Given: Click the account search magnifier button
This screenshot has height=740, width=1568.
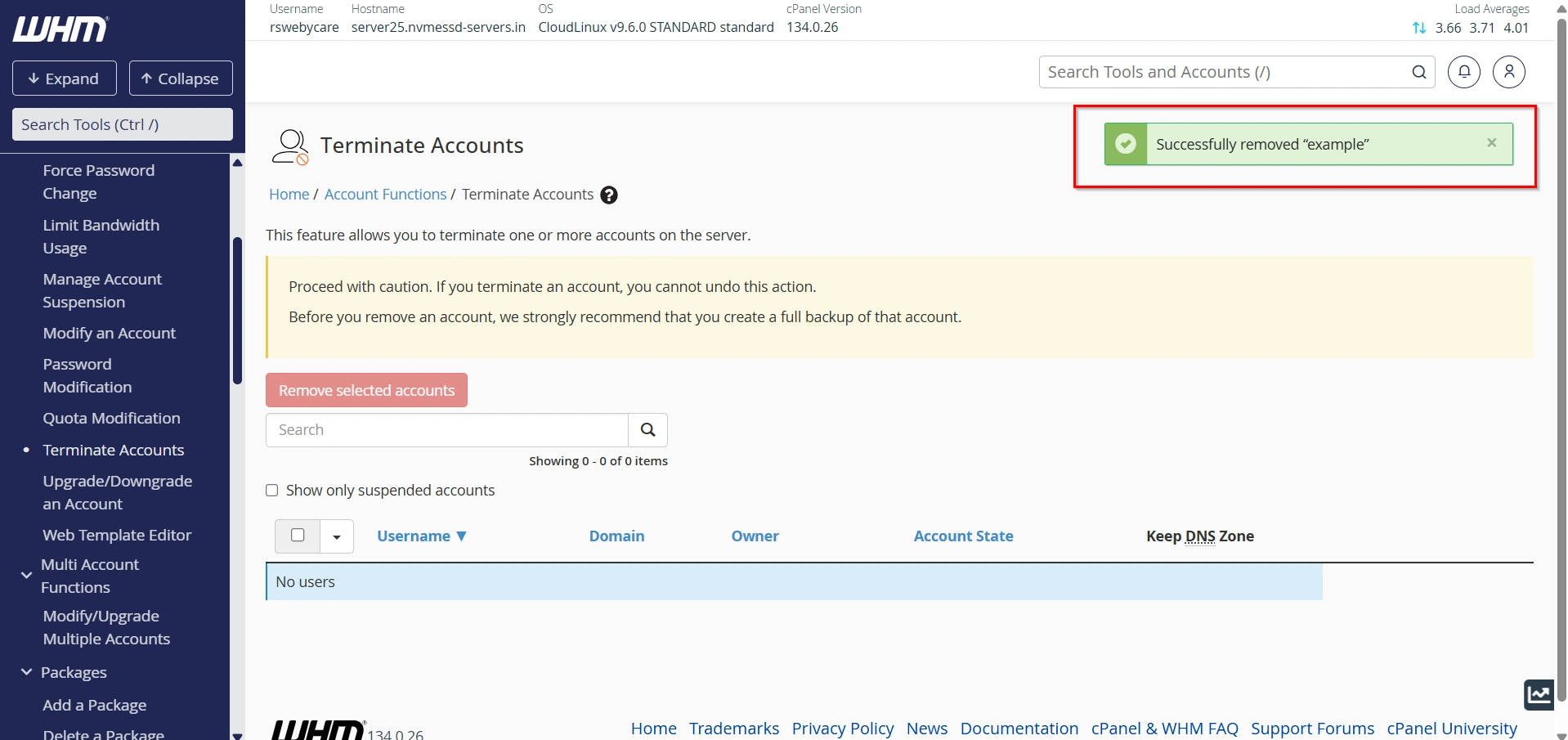Looking at the screenshot, I should point(647,430).
